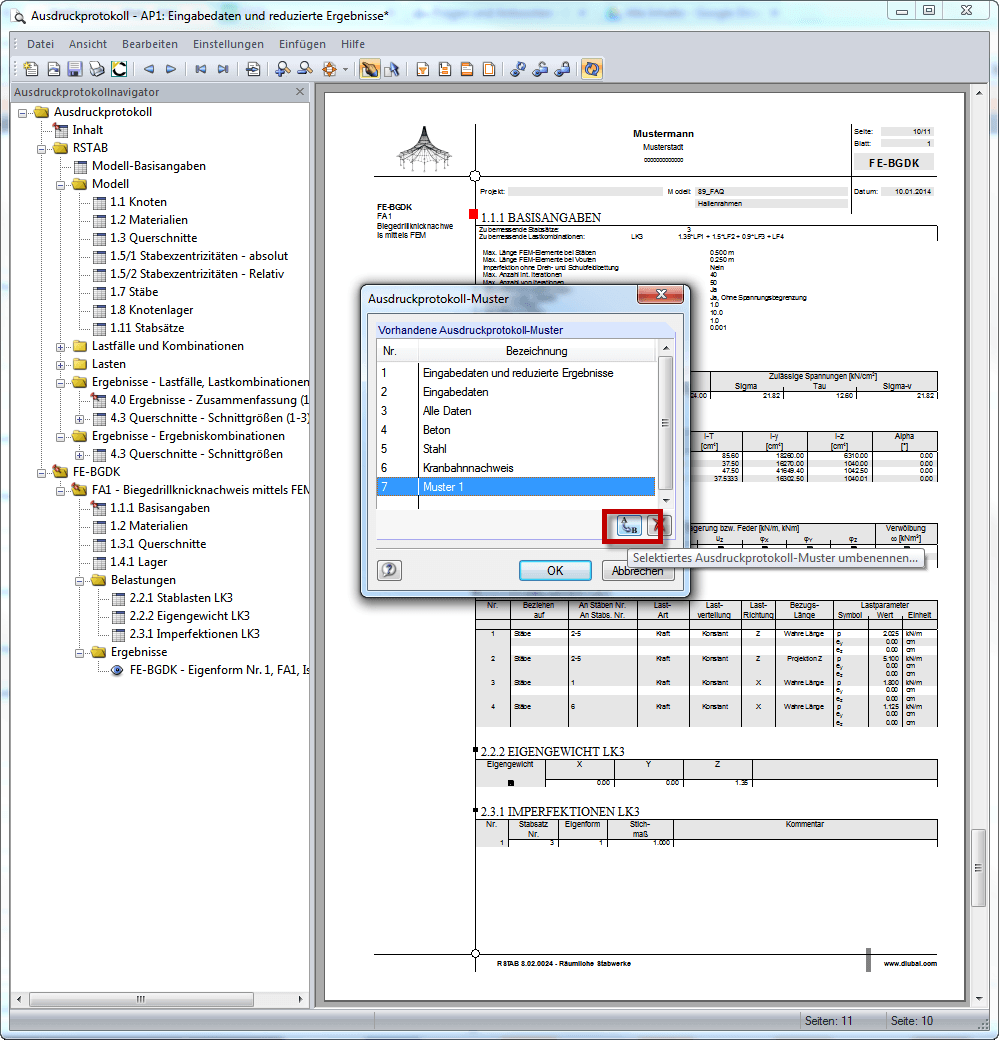Click the hand pan tool icon
The image size is (999, 1040).
click(x=369, y=69)
